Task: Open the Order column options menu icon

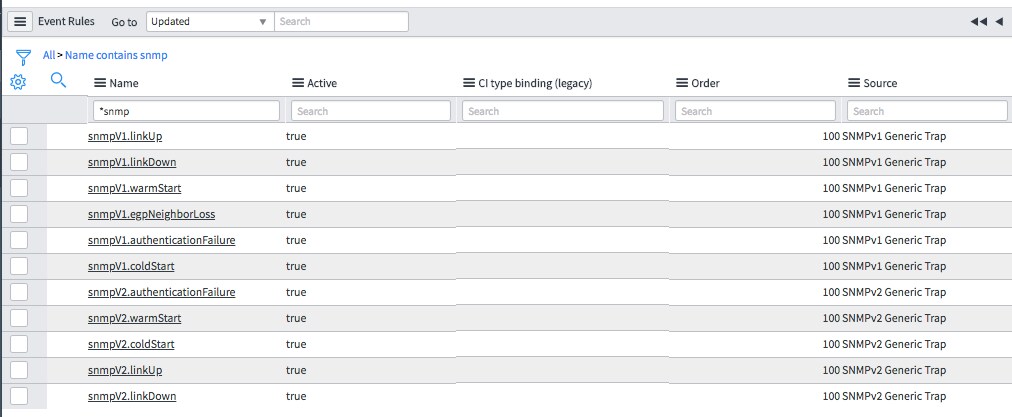Action: click(682, 83)
